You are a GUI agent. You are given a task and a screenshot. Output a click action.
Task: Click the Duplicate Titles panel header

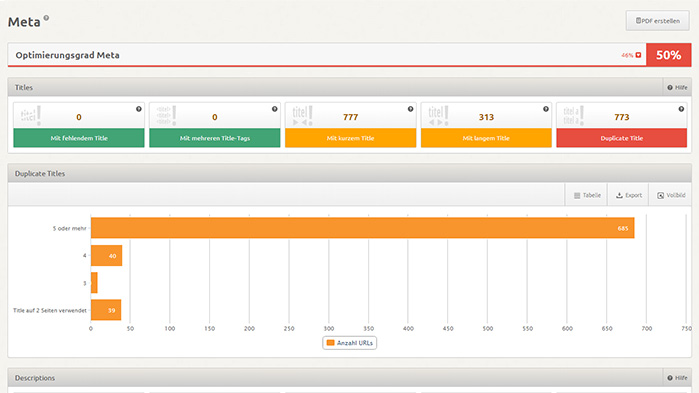point(350,173)
